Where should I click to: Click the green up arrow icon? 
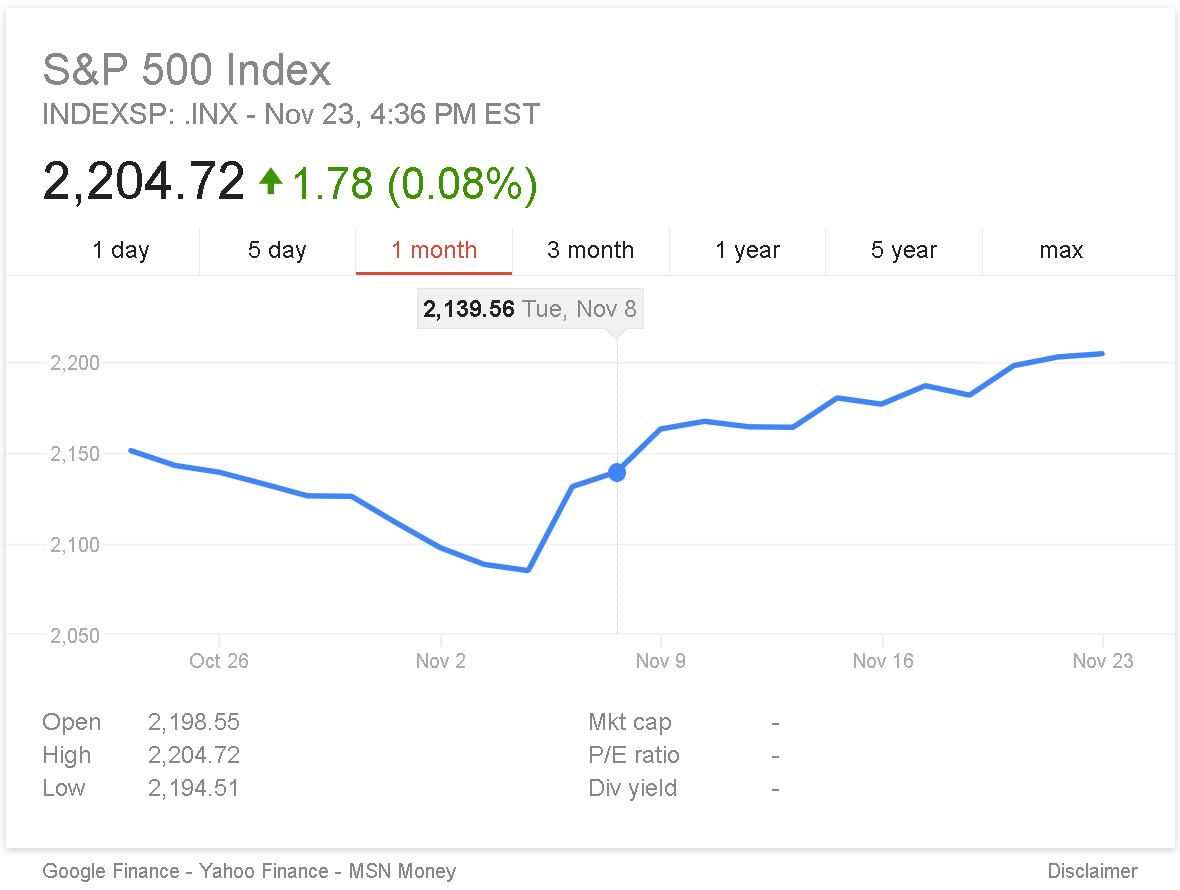pos(270,181)
